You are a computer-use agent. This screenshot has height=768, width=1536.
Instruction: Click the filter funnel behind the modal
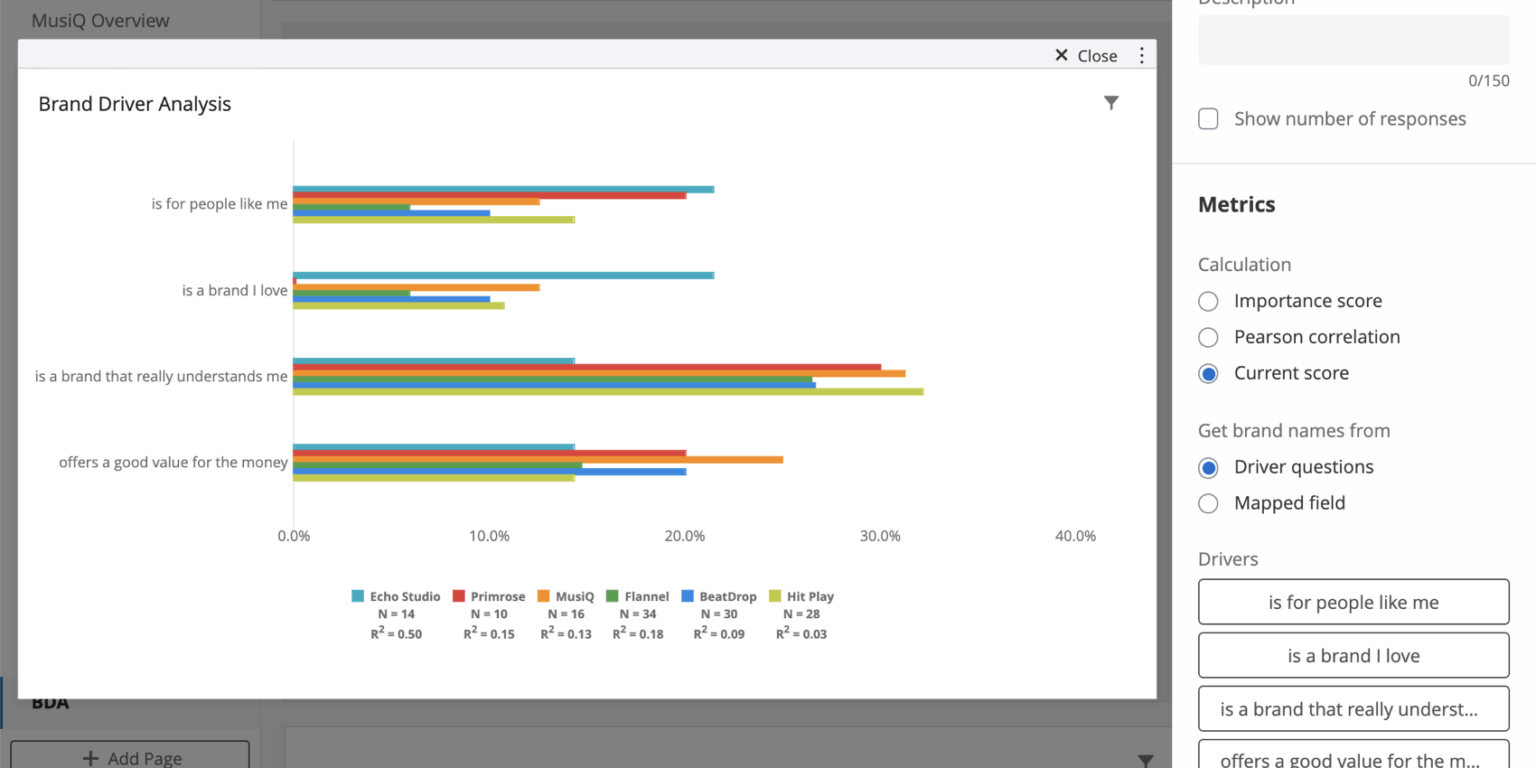click(x=1146, y=760)
